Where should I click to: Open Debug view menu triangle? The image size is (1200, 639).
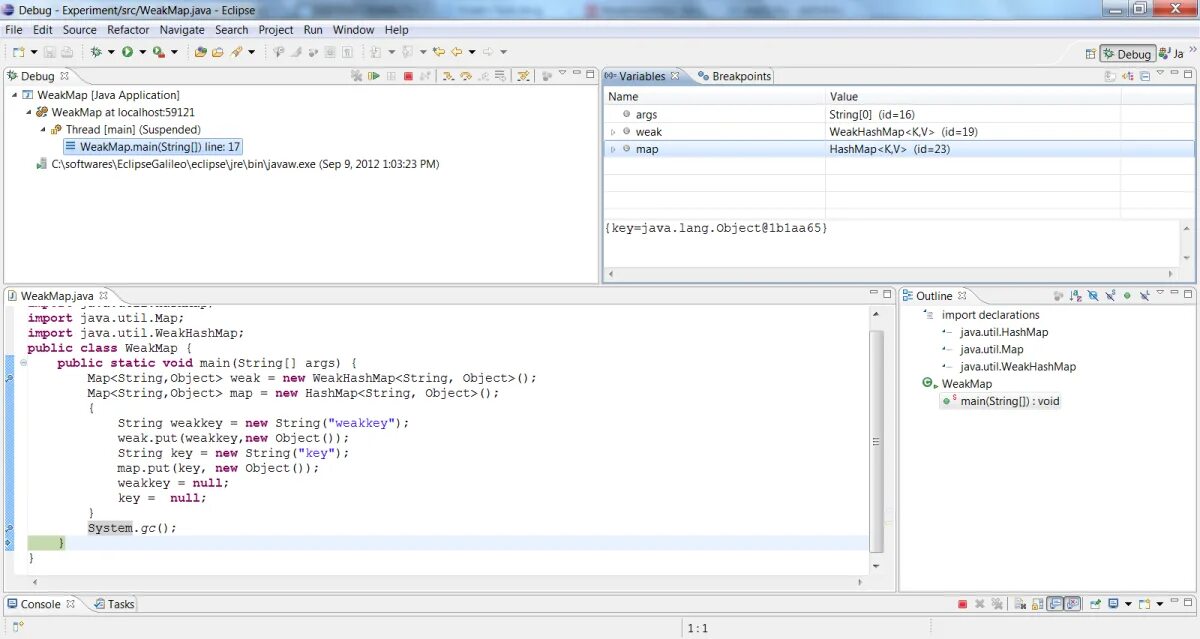point(562,73)
